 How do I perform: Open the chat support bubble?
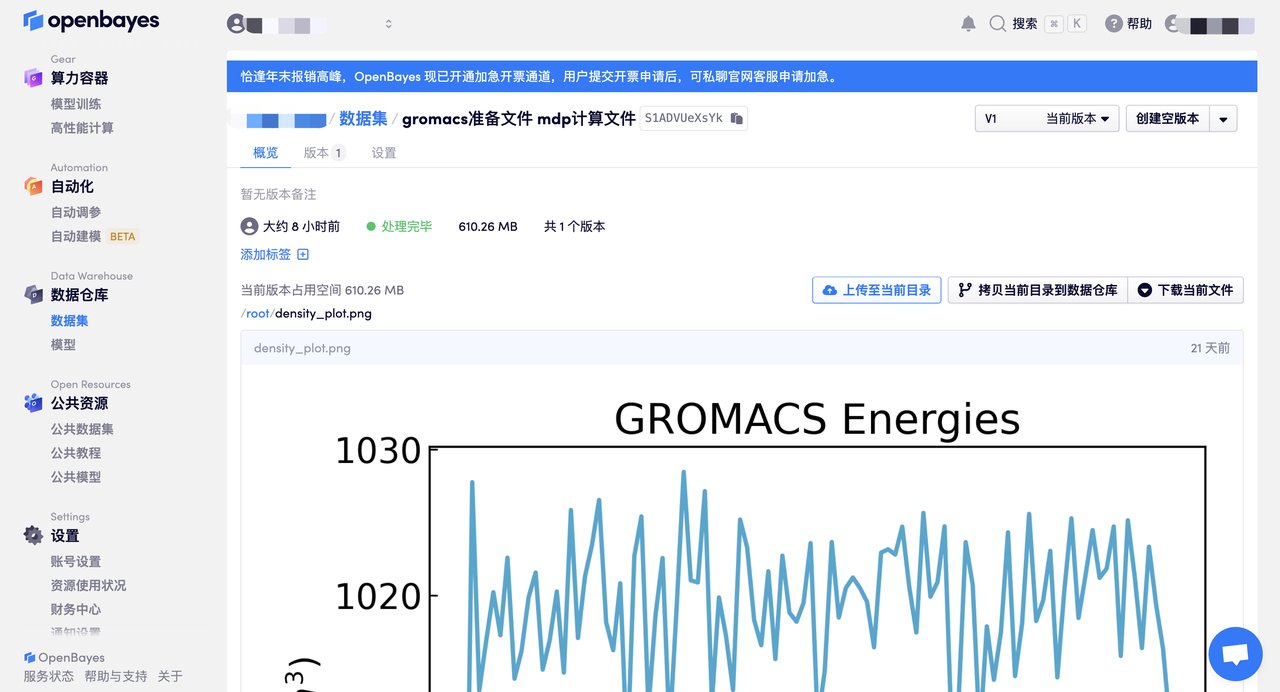point(1235,655)
